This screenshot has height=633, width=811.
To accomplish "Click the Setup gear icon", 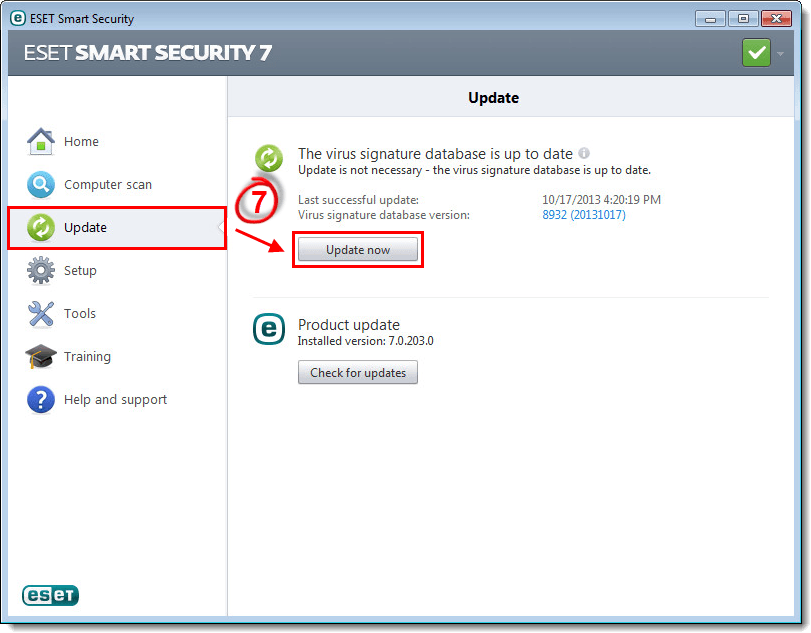I will [41, 271].
